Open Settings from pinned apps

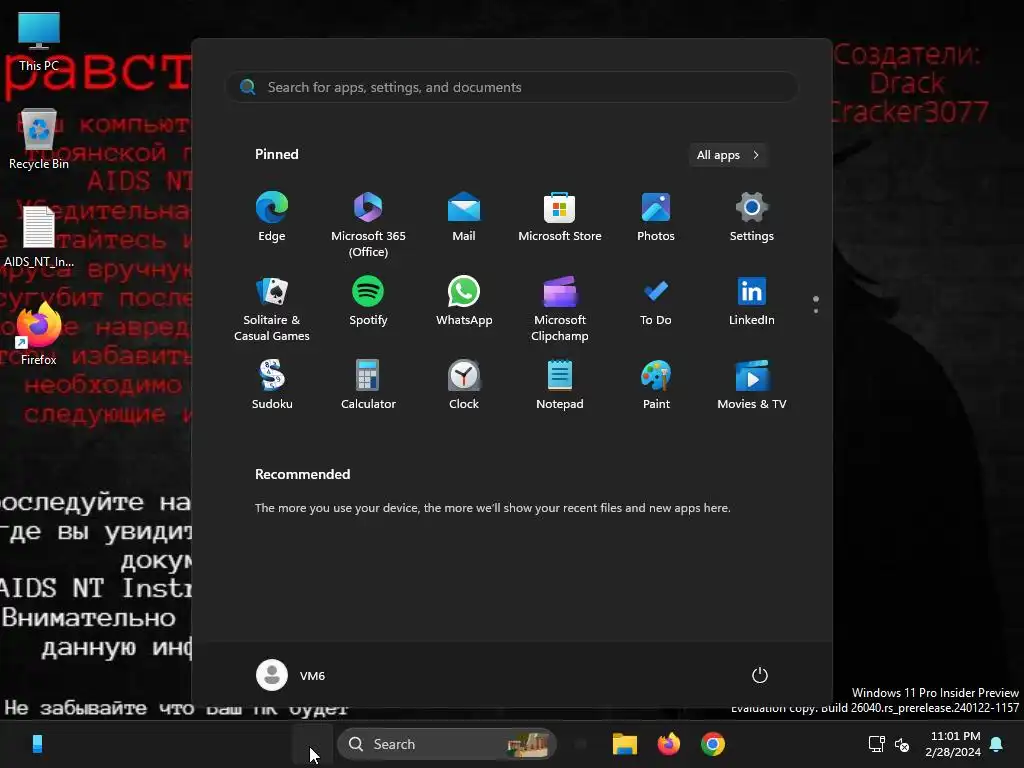tap(752, 217)
